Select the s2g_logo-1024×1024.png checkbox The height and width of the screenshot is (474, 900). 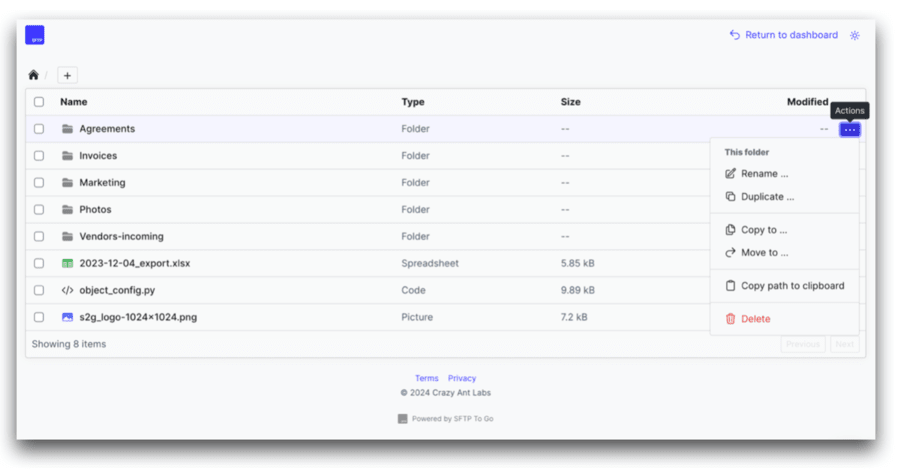pos(39,317)
